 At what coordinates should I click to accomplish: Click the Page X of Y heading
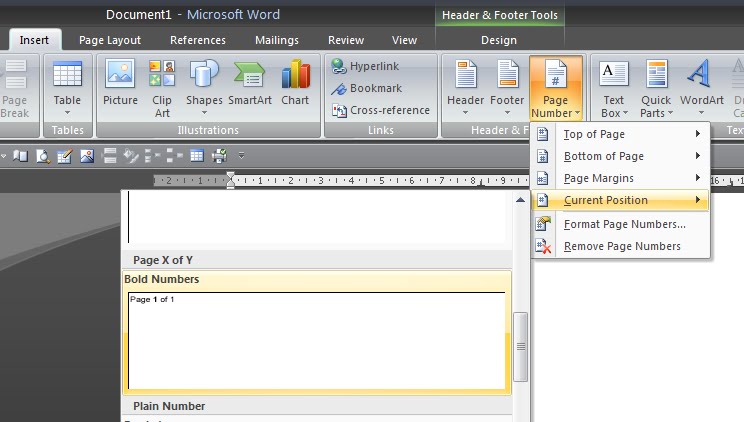pyautogui.click(x=163, y=260)
